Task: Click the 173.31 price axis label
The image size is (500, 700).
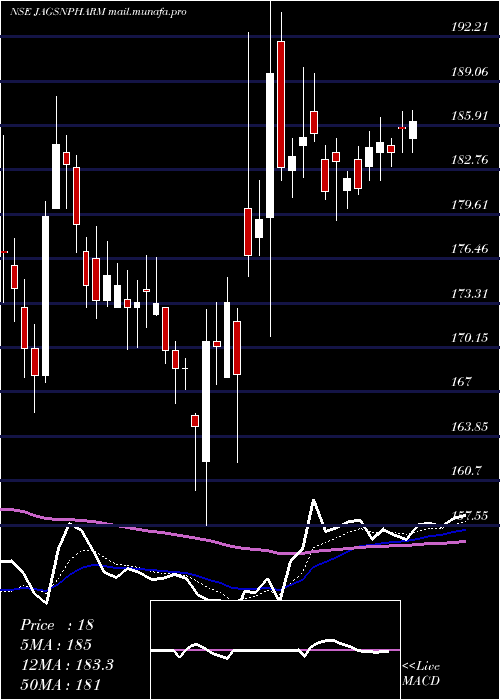Action: 469,293
